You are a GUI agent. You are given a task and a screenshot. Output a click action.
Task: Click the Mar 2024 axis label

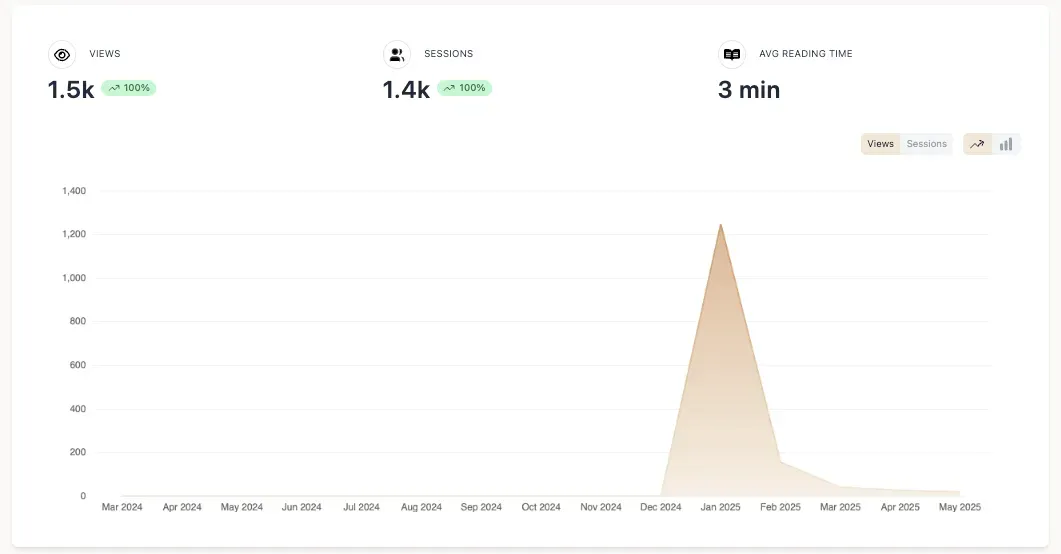pyautogui.click(x=122, y=507)
